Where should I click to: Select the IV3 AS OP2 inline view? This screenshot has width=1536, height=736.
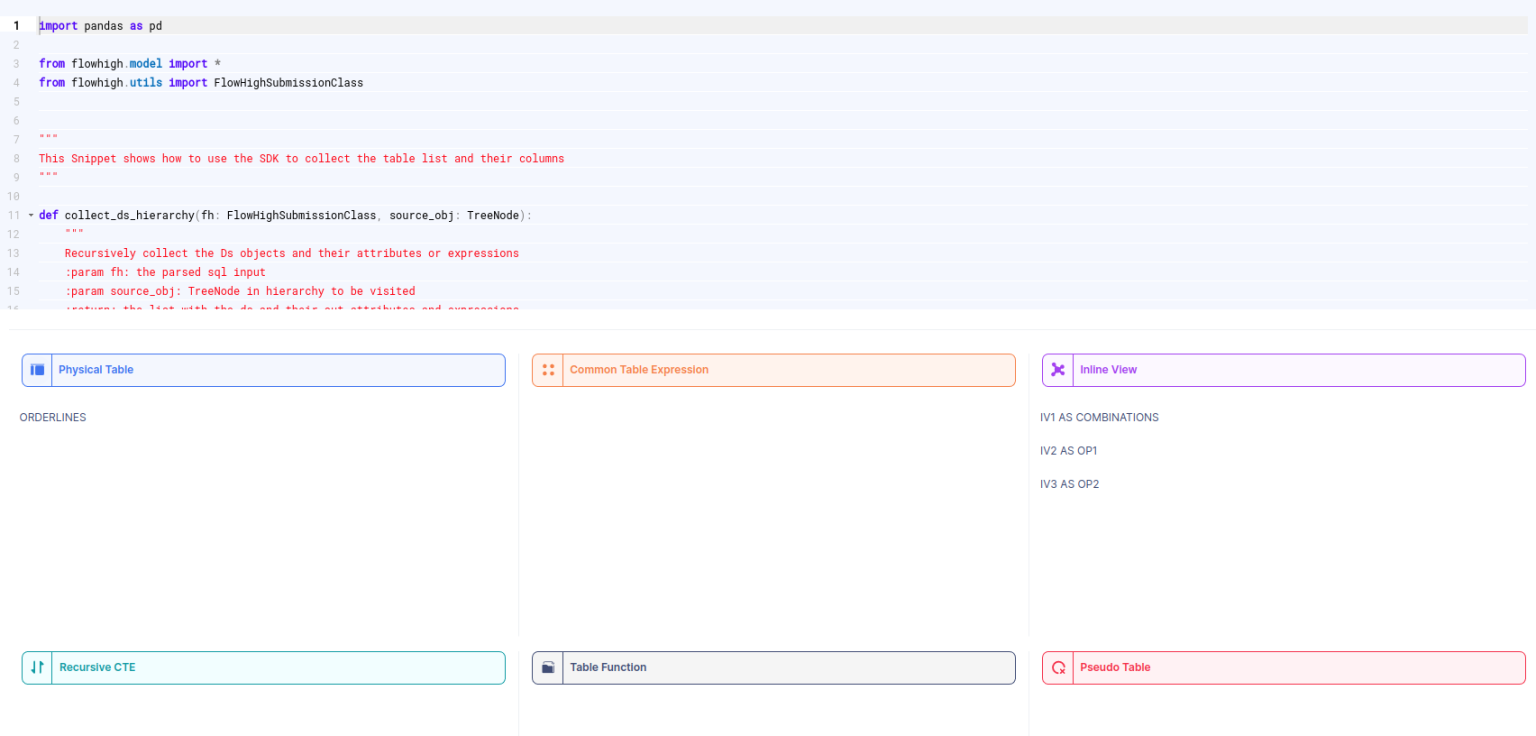pos(1068,483)
